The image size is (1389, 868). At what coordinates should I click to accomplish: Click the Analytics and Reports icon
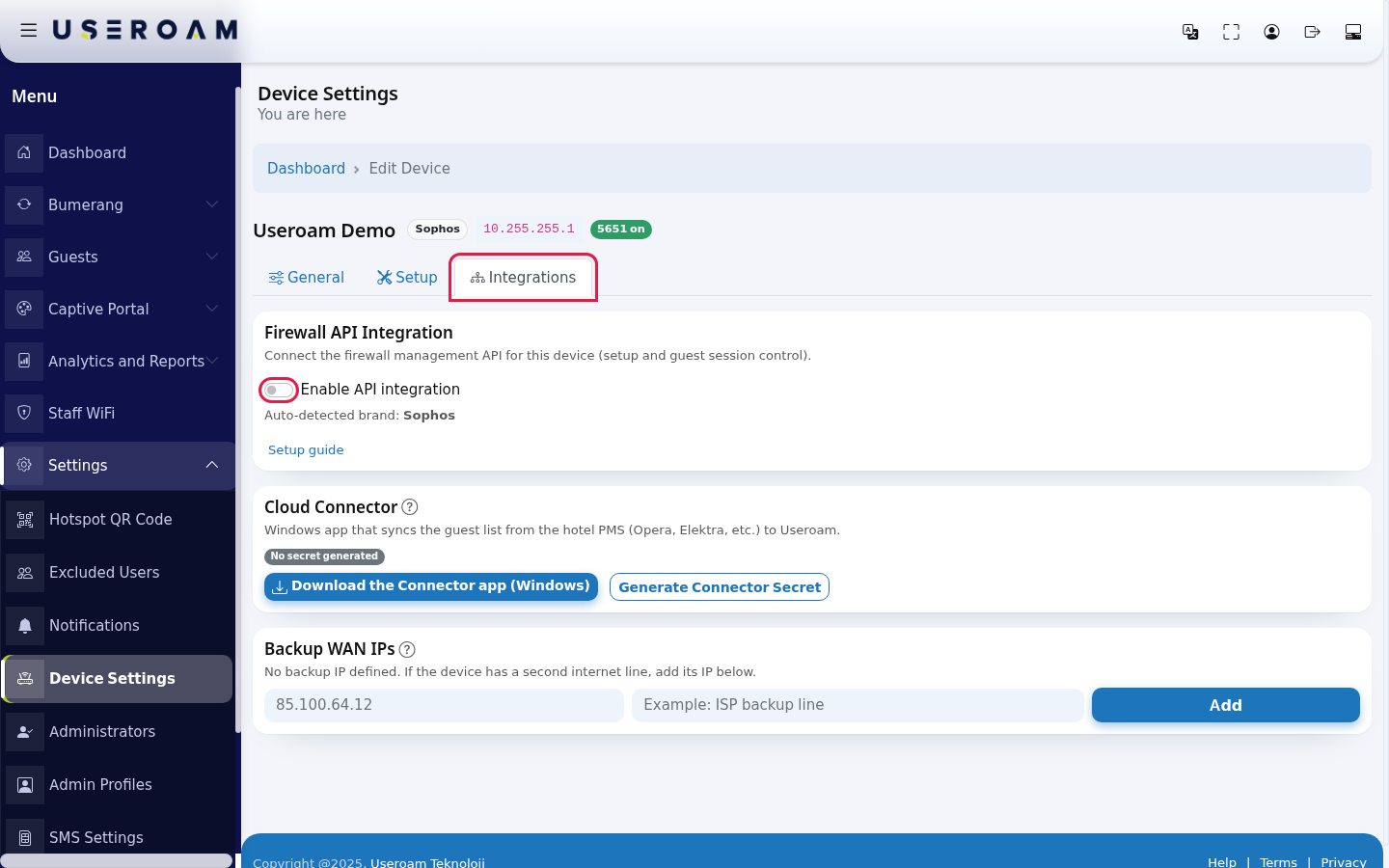[24, 361]
